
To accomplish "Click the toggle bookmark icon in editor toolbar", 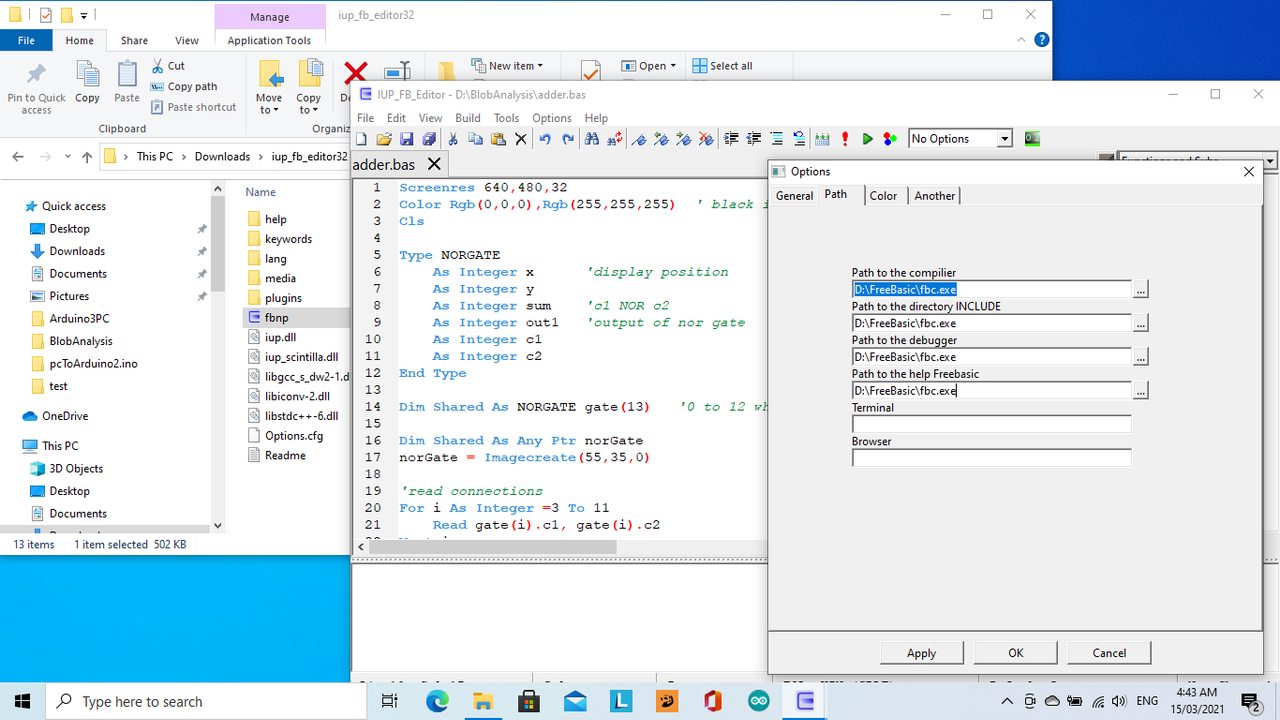I will click(638, 139).
